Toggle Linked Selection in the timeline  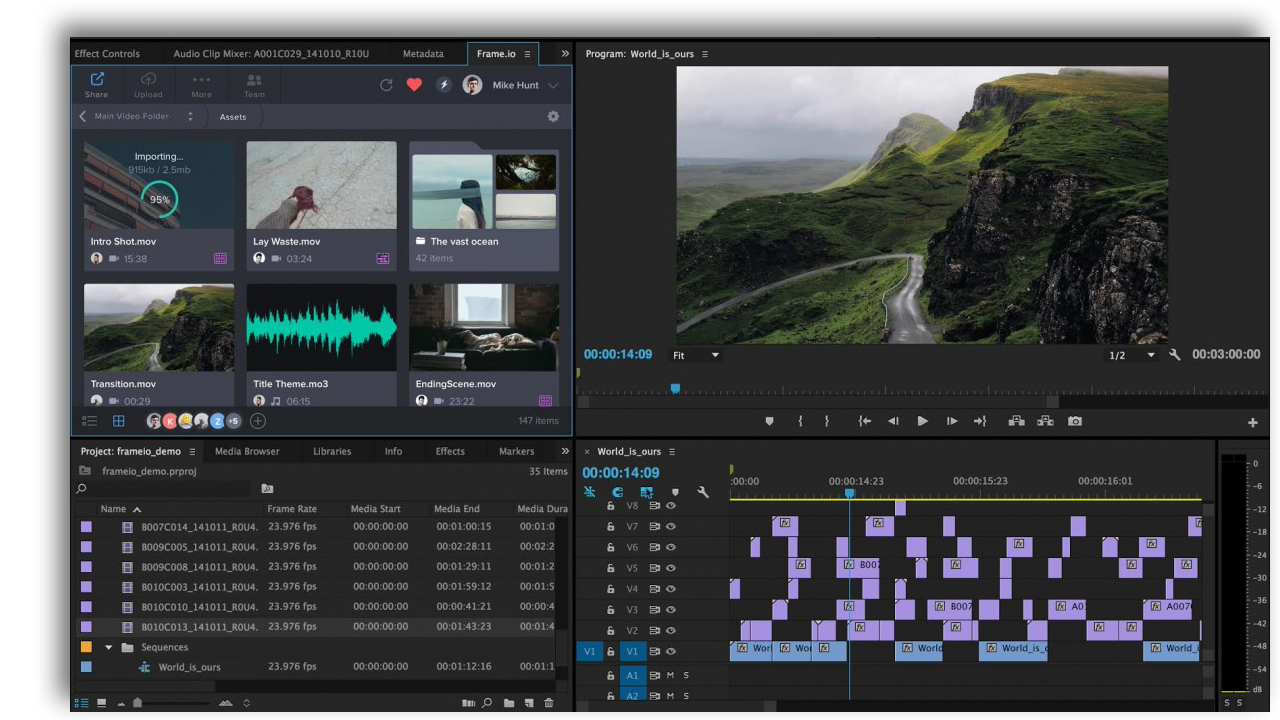[647, 492]
